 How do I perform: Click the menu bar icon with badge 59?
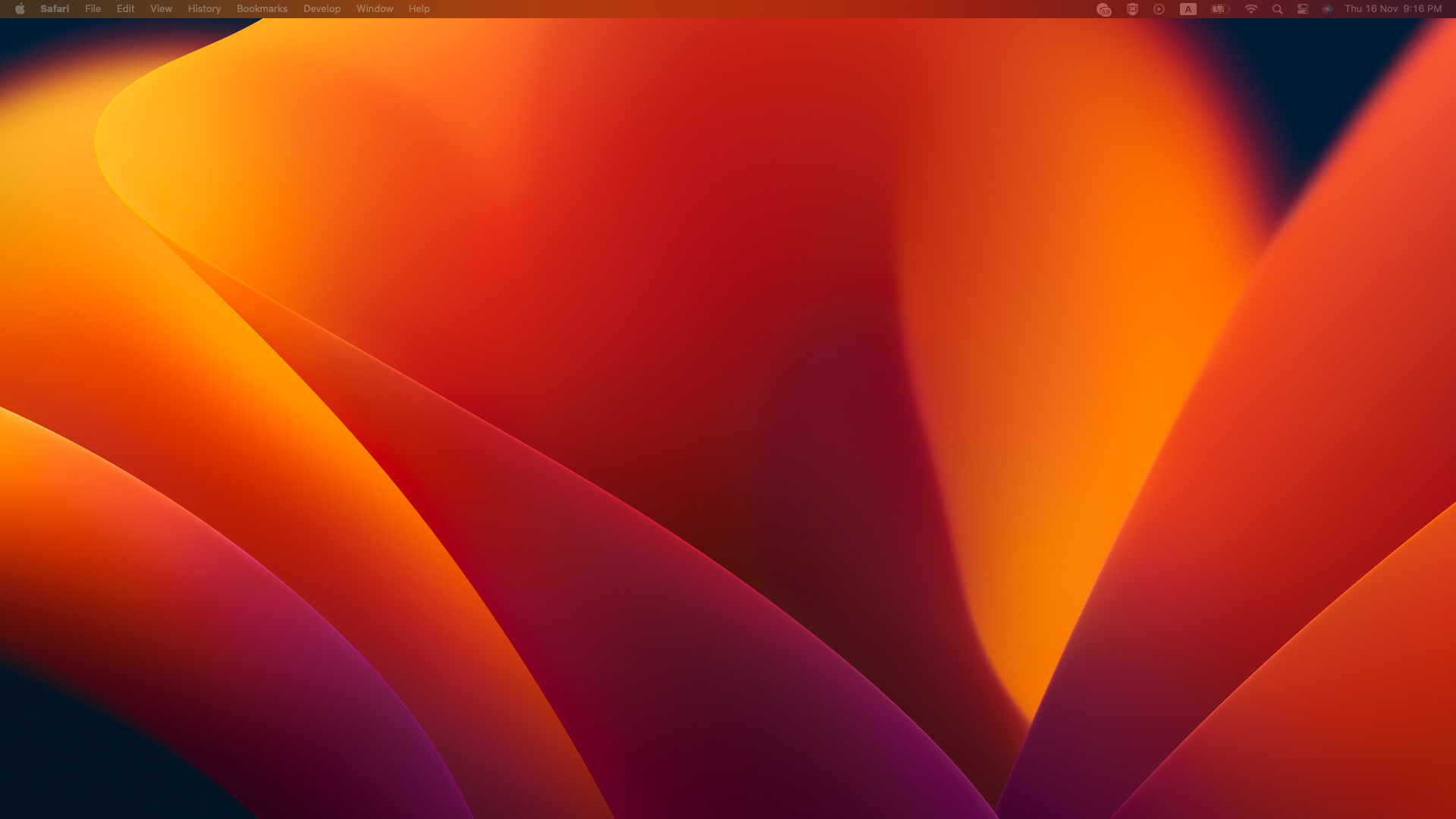click(1103, 9)
